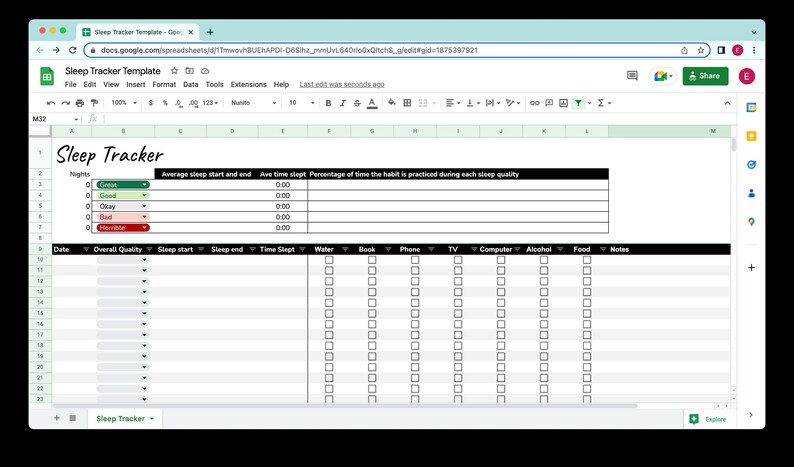Click the print icon in toolbar

click(x=80, y=103)
